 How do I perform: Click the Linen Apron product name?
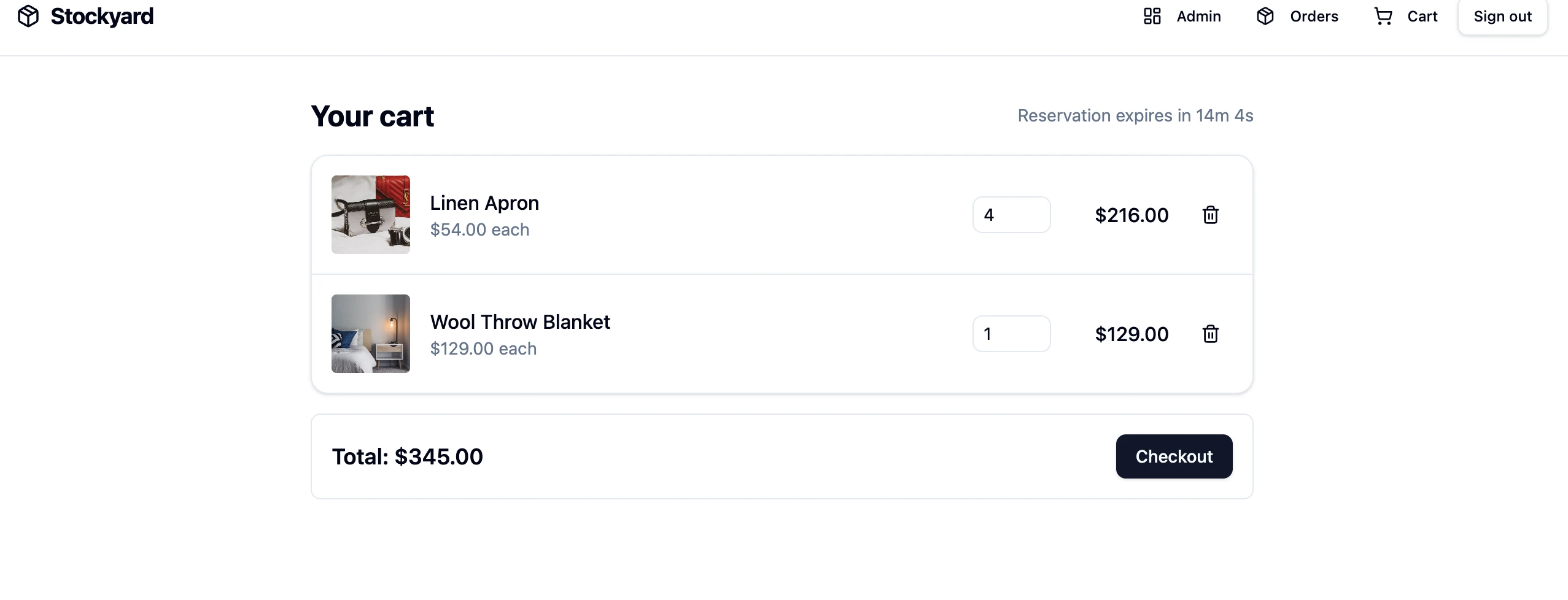click(x=484, y=203)
